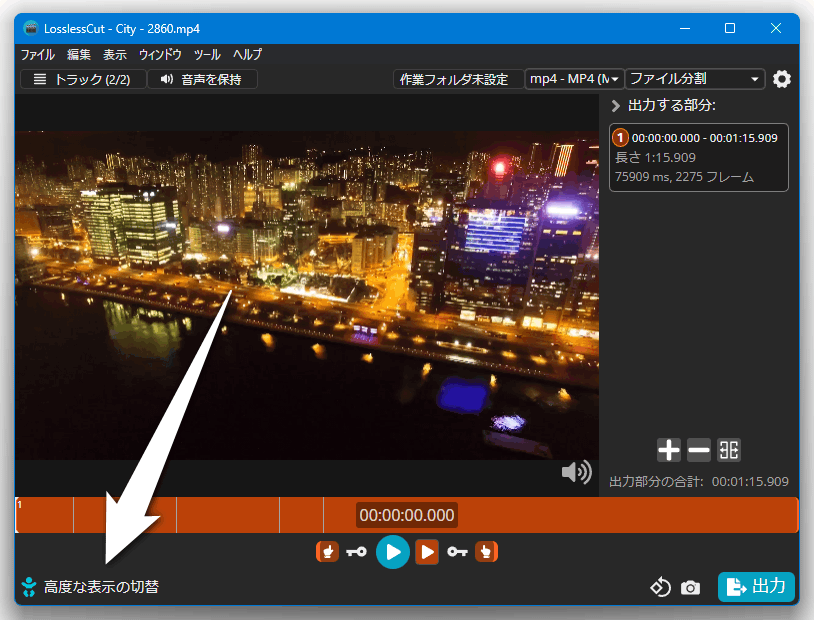Click the 75909 ms, 2275 フレーム text

click(x=684, y=177)
